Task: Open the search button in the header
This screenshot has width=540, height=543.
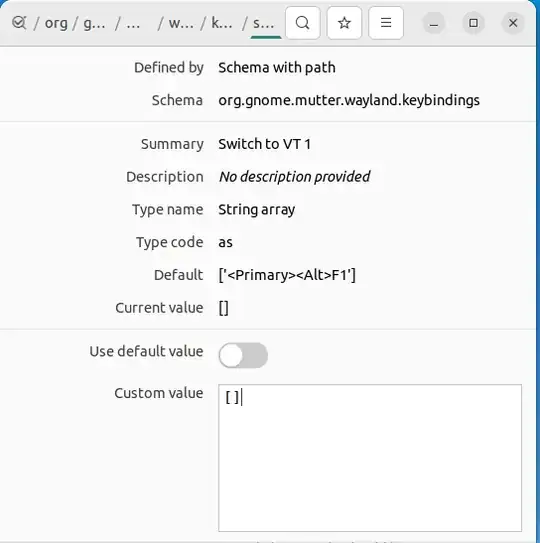Action: [x=302, y=23]
